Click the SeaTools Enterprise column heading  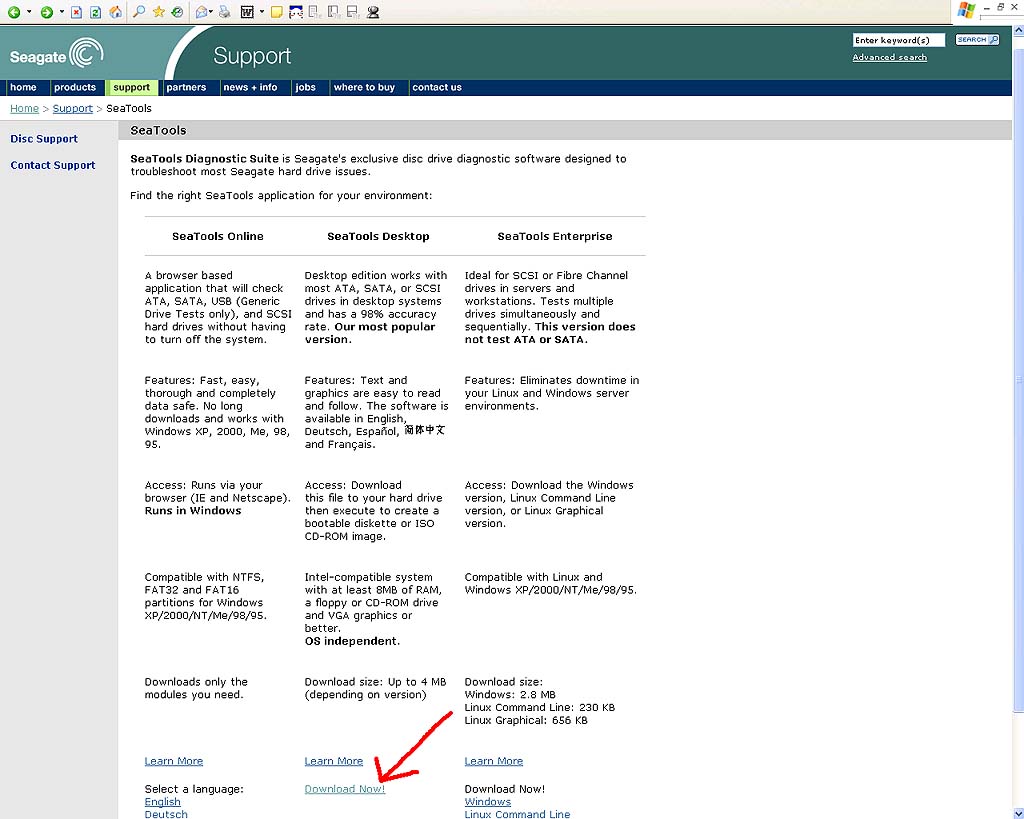[x=555, y=236]
